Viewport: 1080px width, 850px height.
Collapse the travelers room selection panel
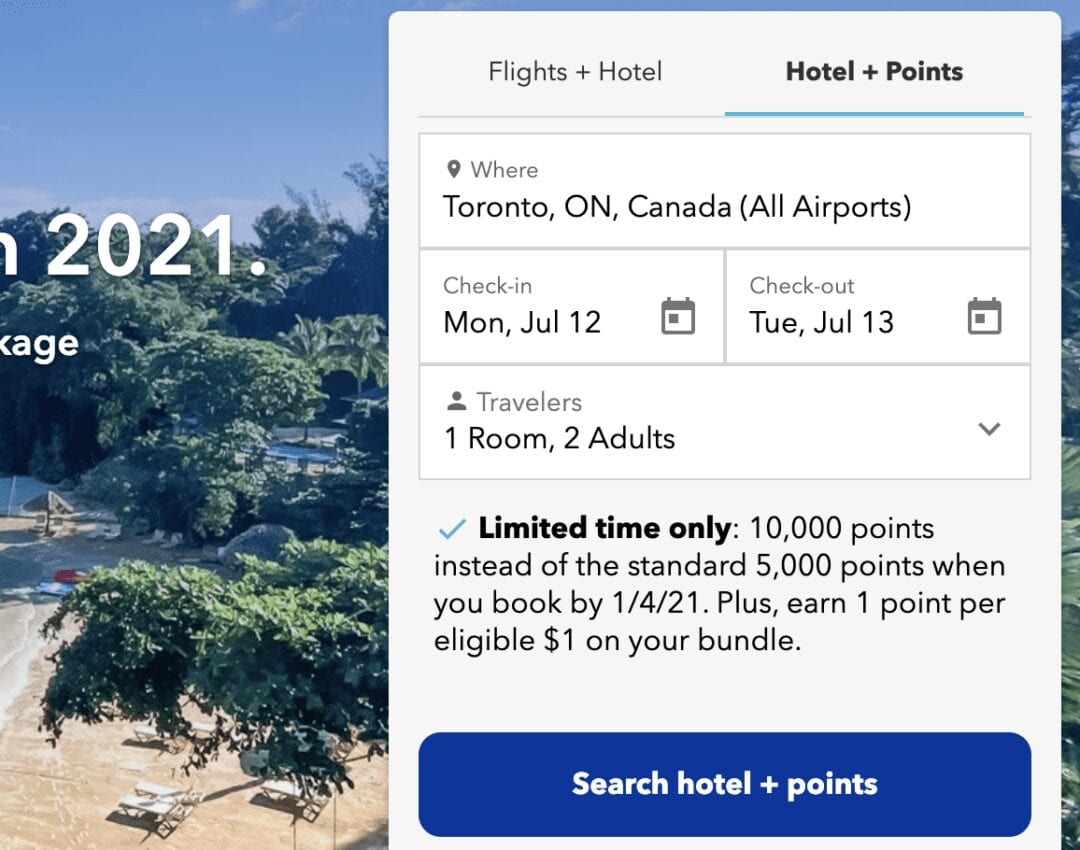click(989, 428)
